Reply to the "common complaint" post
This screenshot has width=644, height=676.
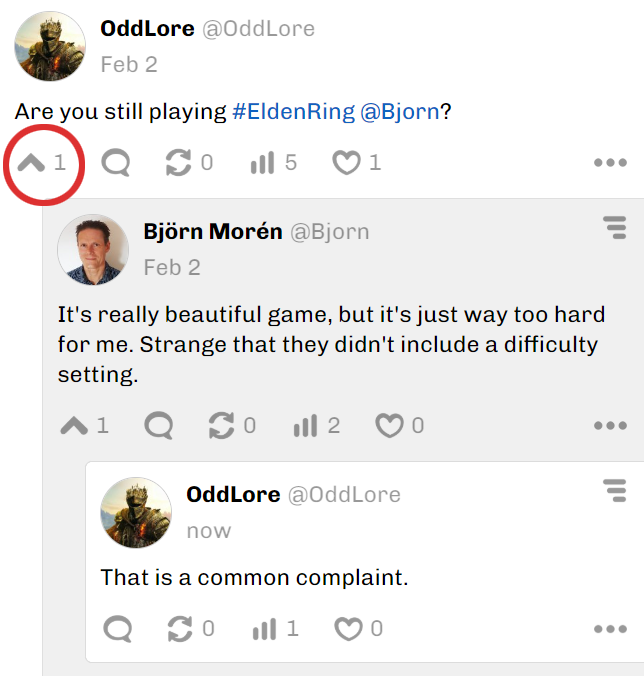[117, 629]
